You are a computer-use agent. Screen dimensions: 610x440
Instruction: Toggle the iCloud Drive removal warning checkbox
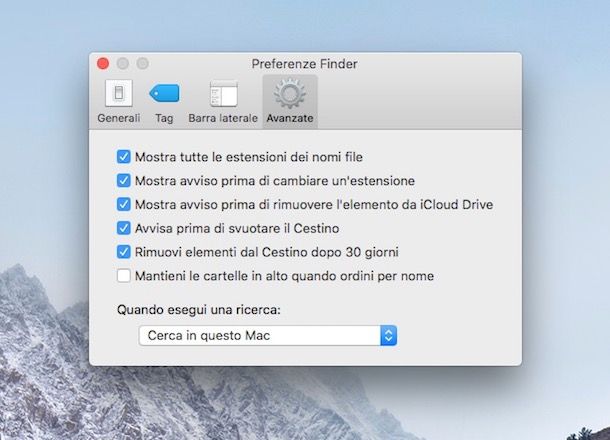[124, 204]
